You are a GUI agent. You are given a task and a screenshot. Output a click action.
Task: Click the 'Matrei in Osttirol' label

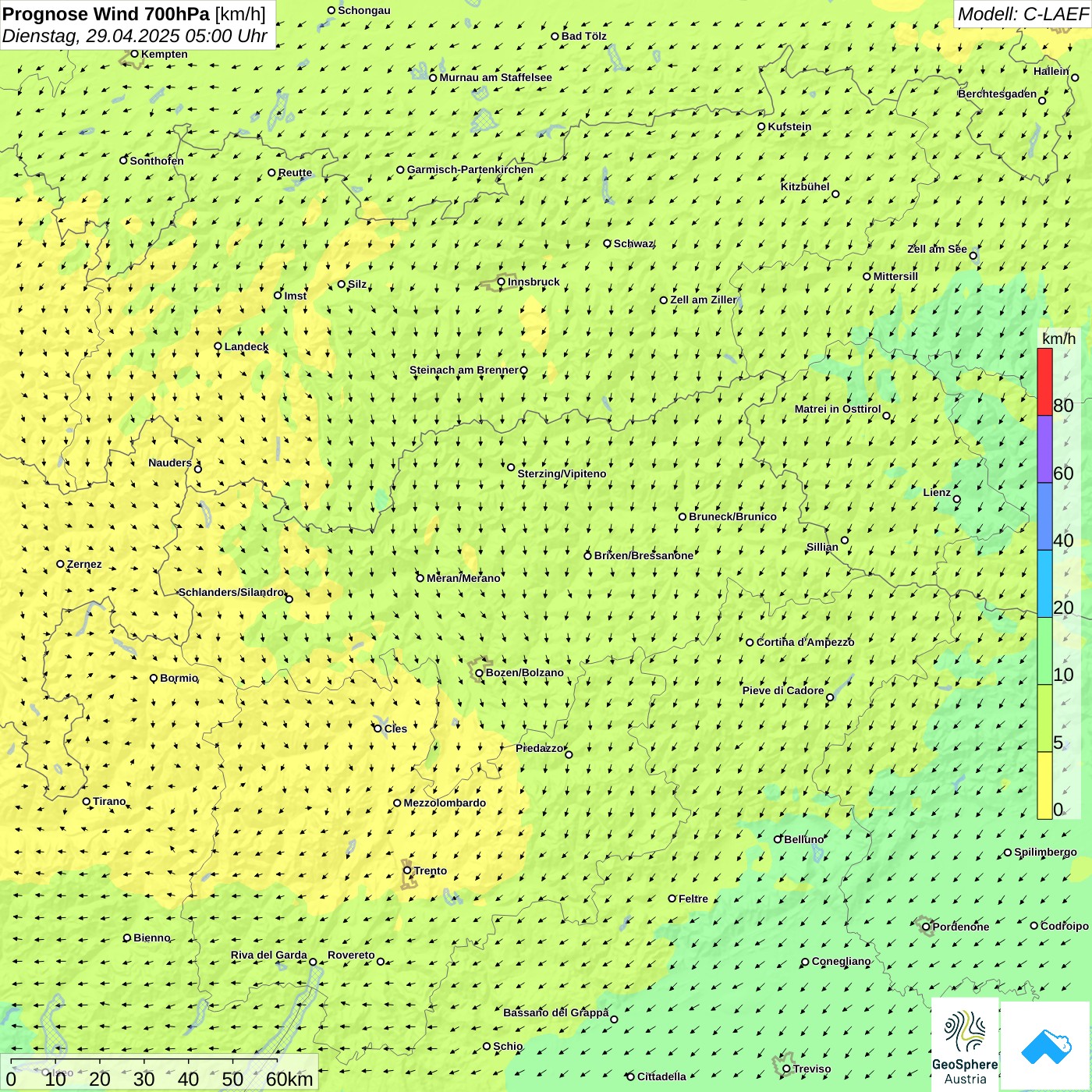838,409
